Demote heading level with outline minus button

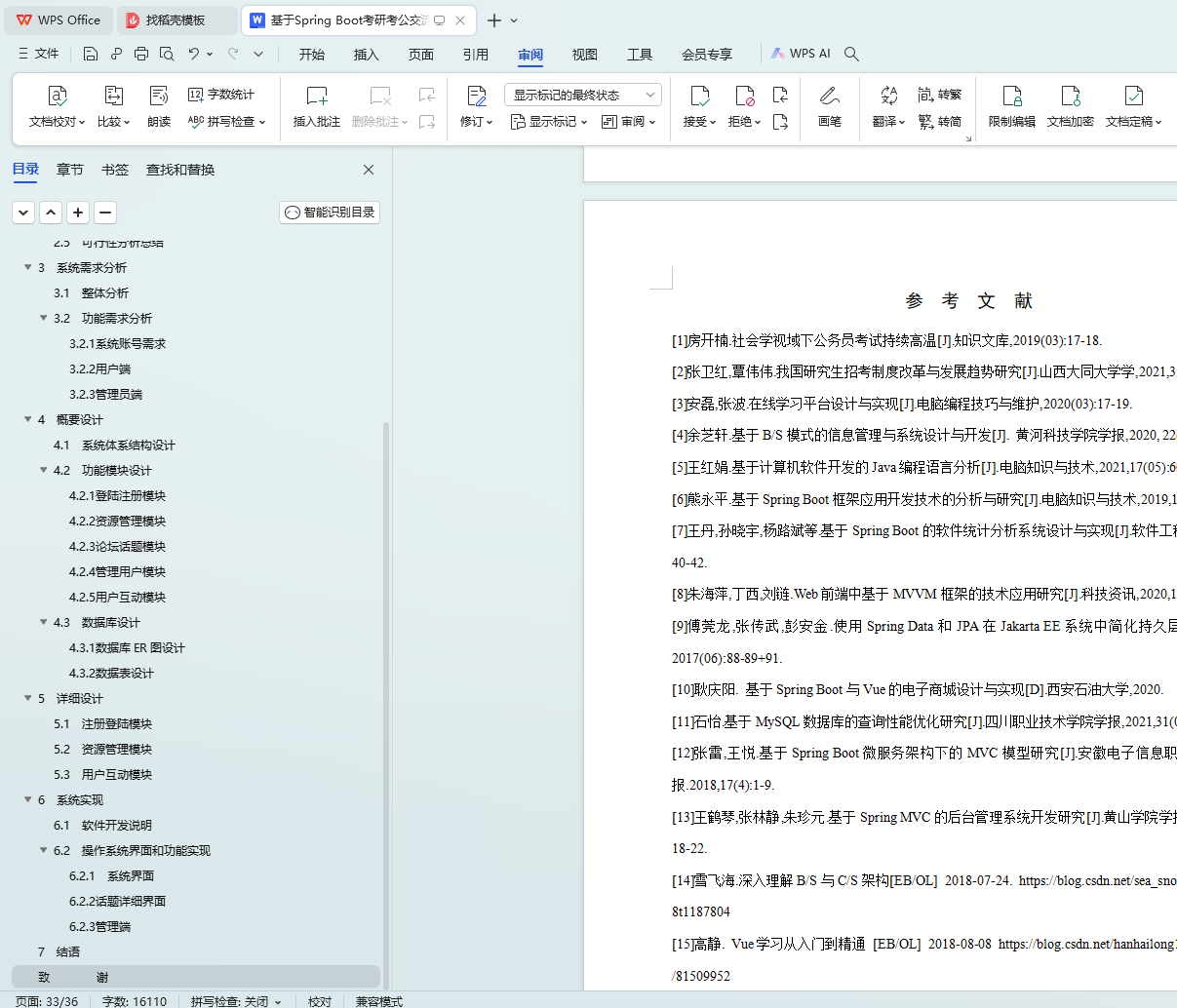click(x=105, y=213)
